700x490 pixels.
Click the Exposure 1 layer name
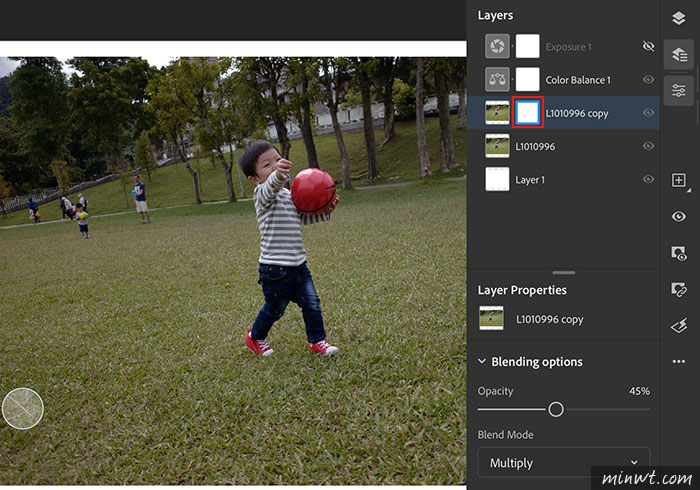pyautogui.click(x=568, y=47)
